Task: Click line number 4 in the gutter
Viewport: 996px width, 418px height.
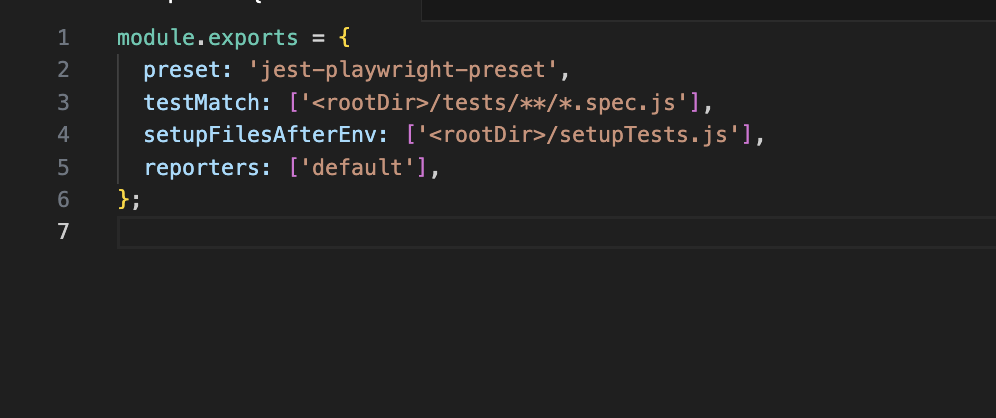Action: tap(63, 135)
